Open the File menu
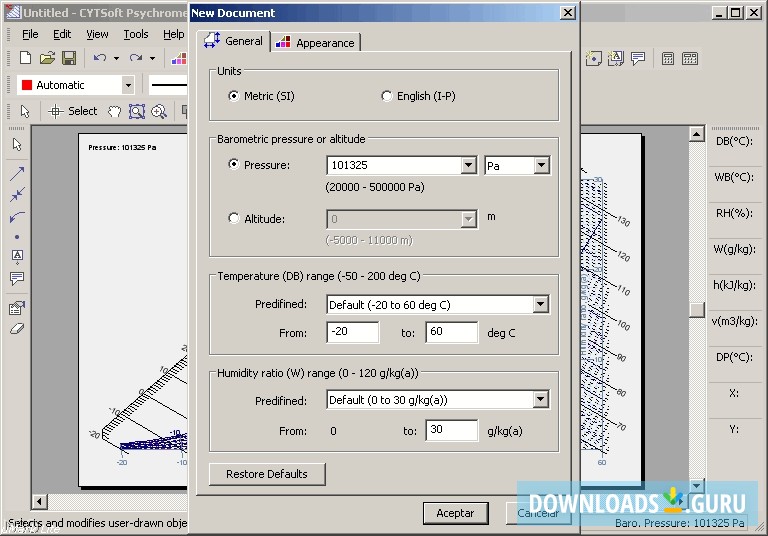Viewport: 768px width, 536px height. (x=30, y=34)
